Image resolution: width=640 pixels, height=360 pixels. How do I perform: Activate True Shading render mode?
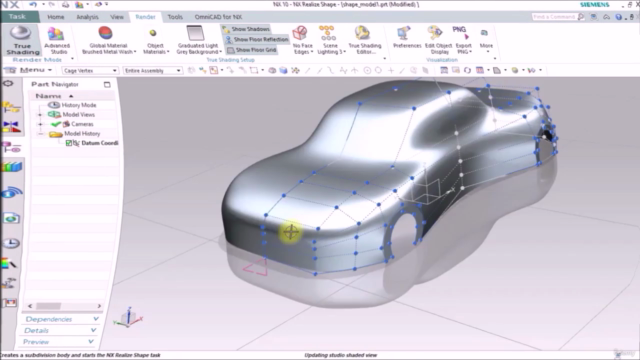[21, 40]
